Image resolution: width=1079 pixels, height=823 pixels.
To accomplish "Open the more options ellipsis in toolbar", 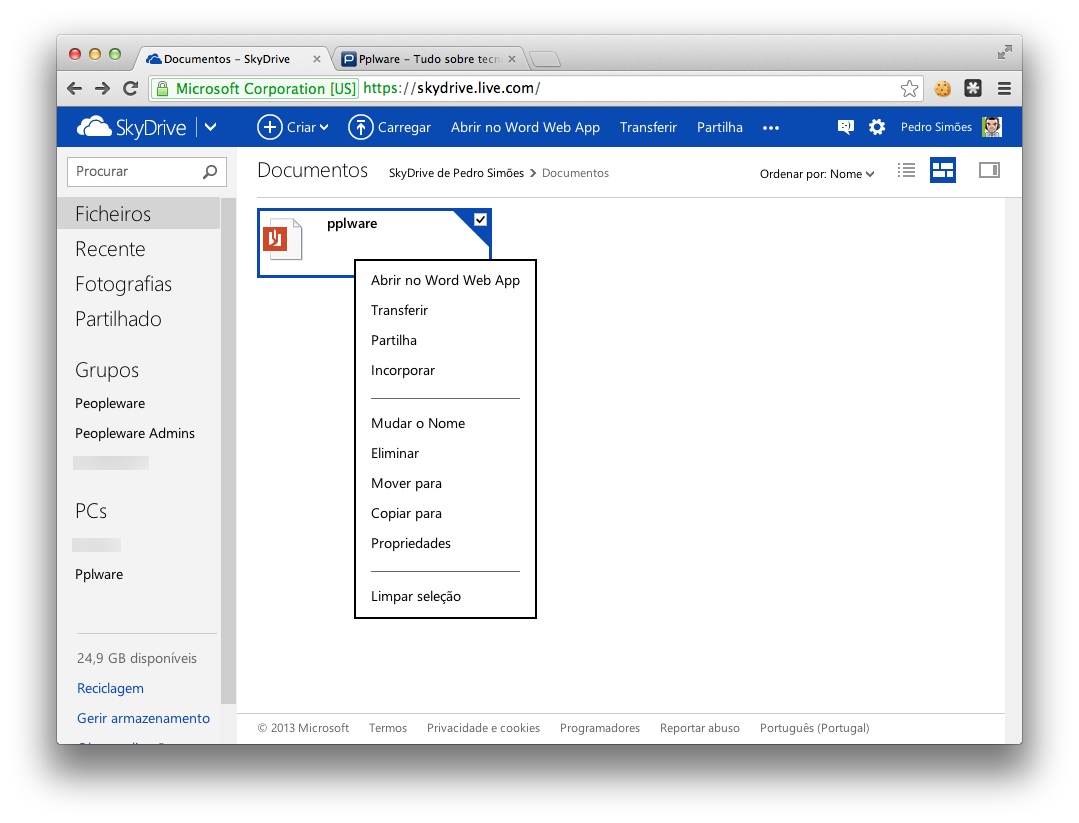I will pyautogui.click(x=771, y=128).
